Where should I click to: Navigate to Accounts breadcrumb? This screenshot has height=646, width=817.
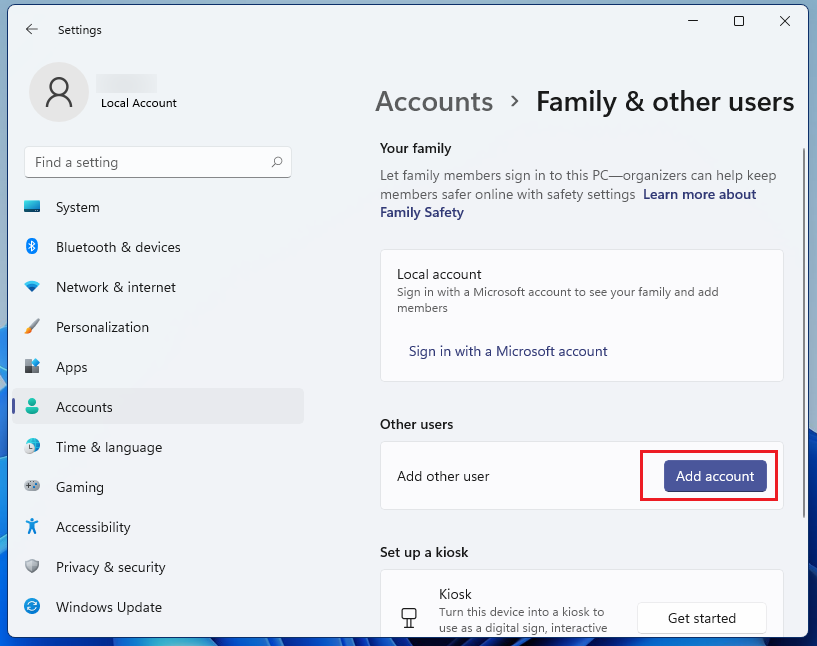pyautogui.click(x=434, y=101)
